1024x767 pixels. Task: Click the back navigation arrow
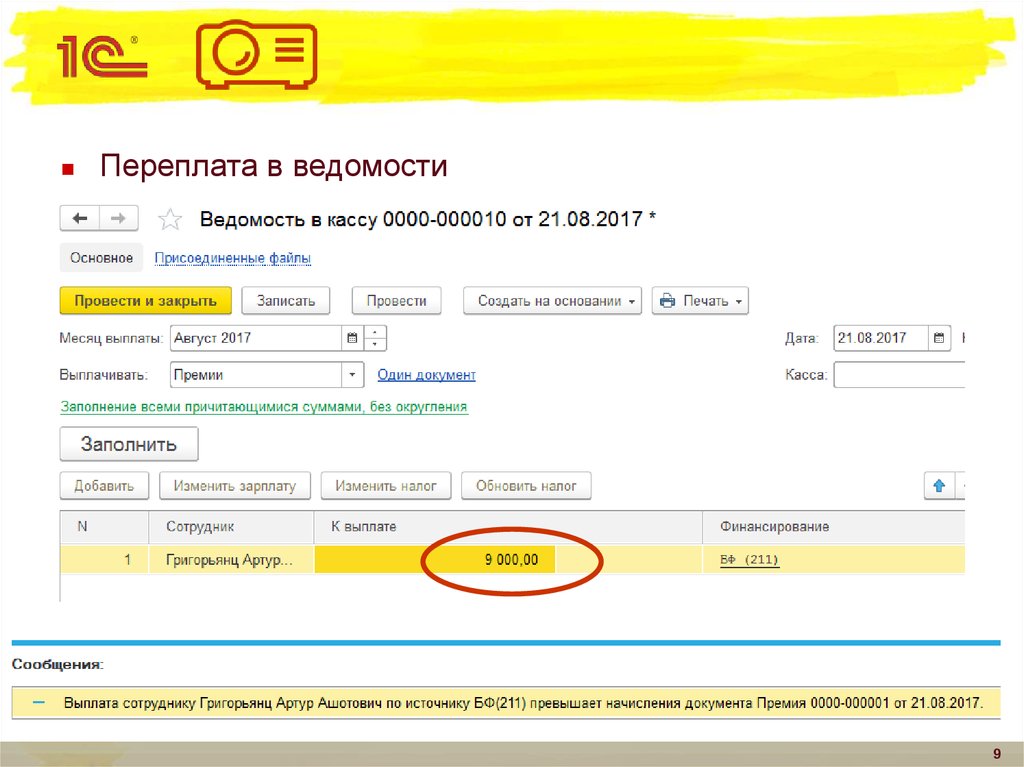pyautogui.click(x=80, y=219)
